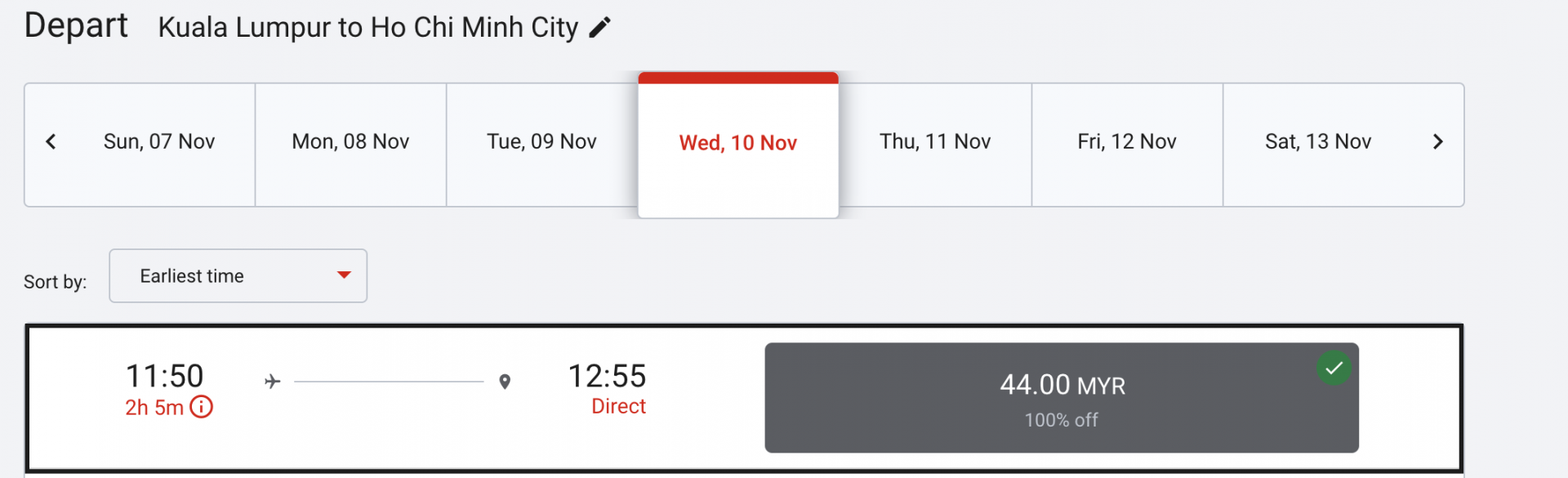1568x478 pixels.
Task: Click the 2h 5m duration text
Action: coord(154,408)
